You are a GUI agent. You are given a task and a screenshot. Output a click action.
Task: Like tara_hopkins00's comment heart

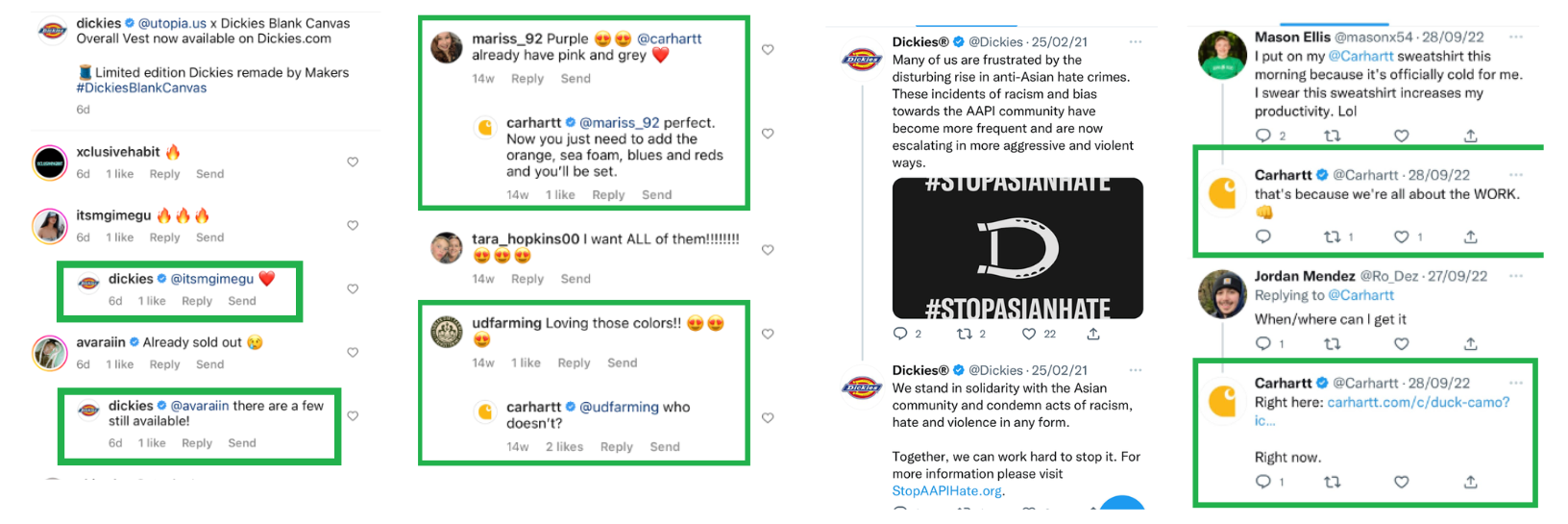[768, 250]
